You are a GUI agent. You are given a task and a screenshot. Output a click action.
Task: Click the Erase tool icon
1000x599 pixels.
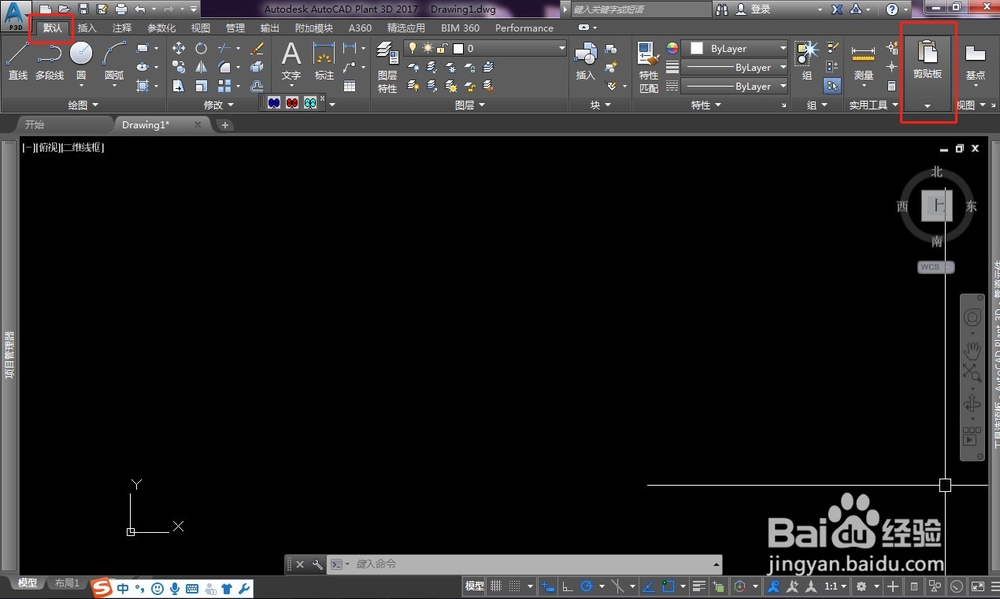tap(257, 48)
